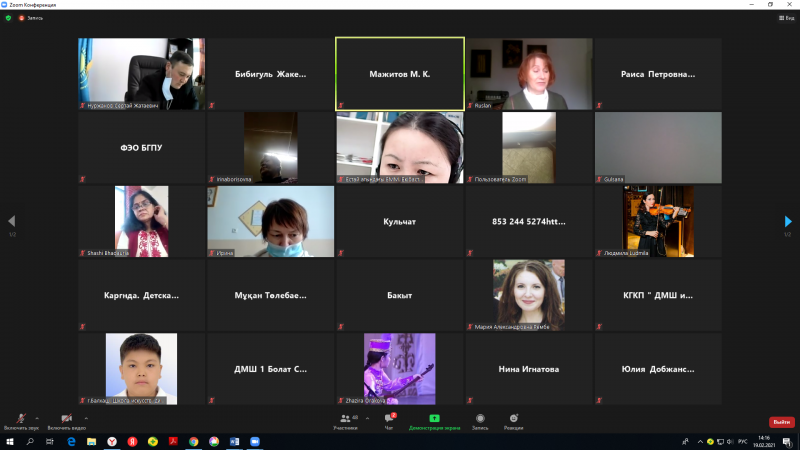This screenshot has width=800, height=450.
Task: Start screen sharing with Демонстрация экрана
Action: click(434, 420)
